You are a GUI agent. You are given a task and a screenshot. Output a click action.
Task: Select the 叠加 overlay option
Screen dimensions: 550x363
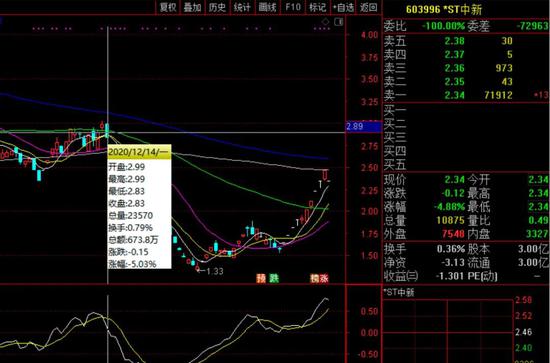pos(192,7)
